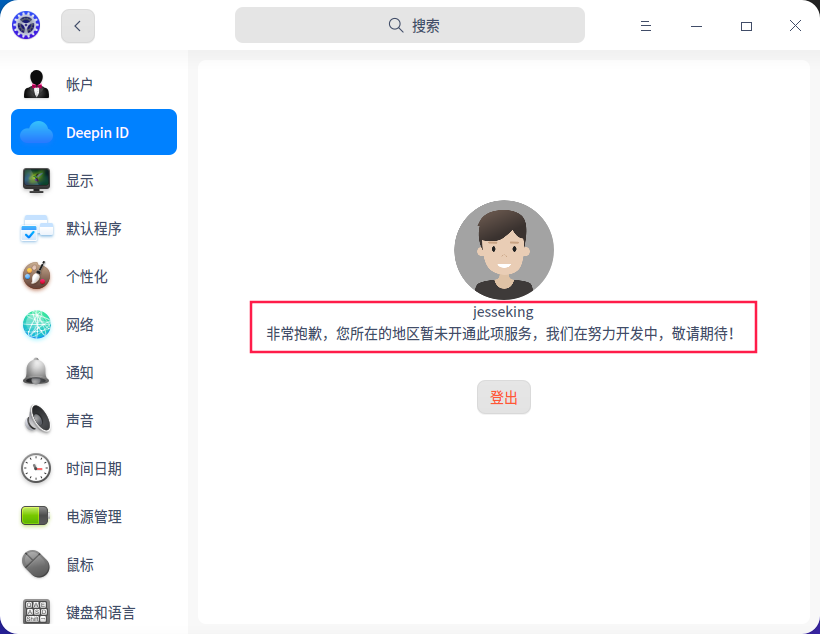Click the 网络 globe icon
This screenshot has width=820, height=634.
coord(37,324)
